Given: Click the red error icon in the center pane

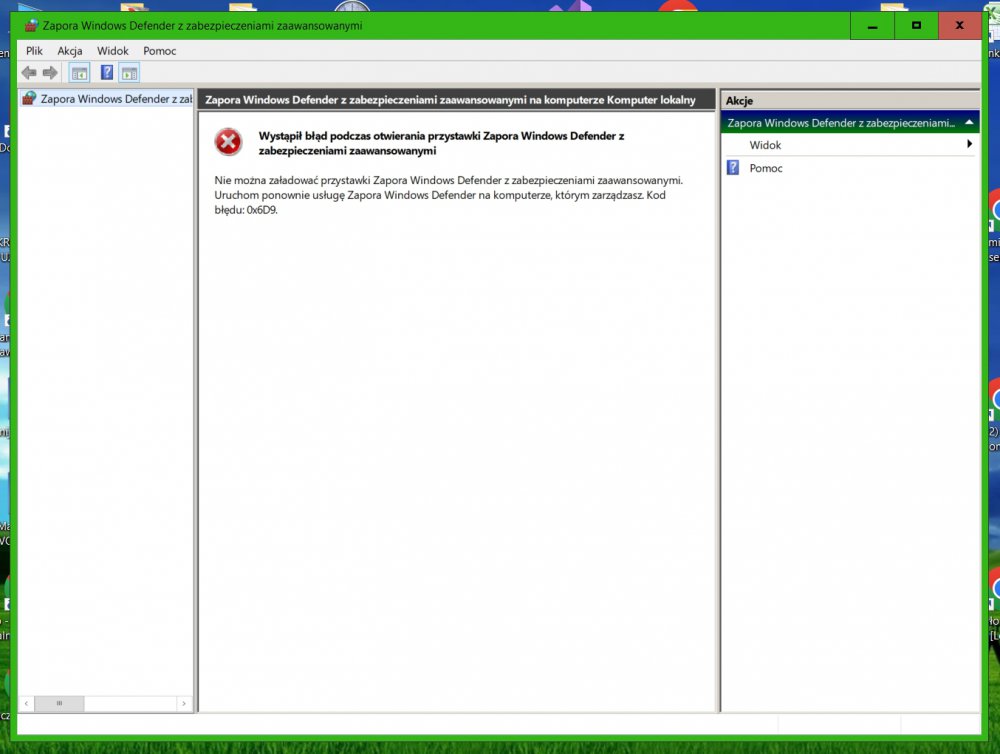Looking at the screenshot, I should point(228,142).
